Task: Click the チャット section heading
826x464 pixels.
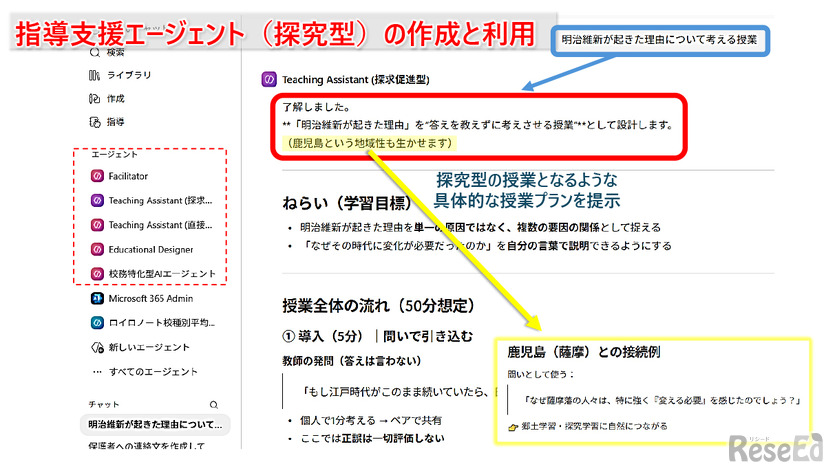Action: pyautogui.click(x=104, y=404)
